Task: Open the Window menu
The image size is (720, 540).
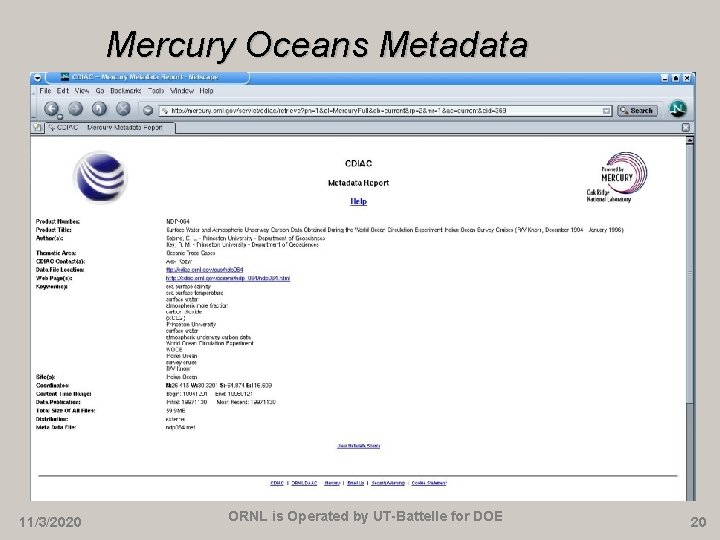Action: click(182, 91)
